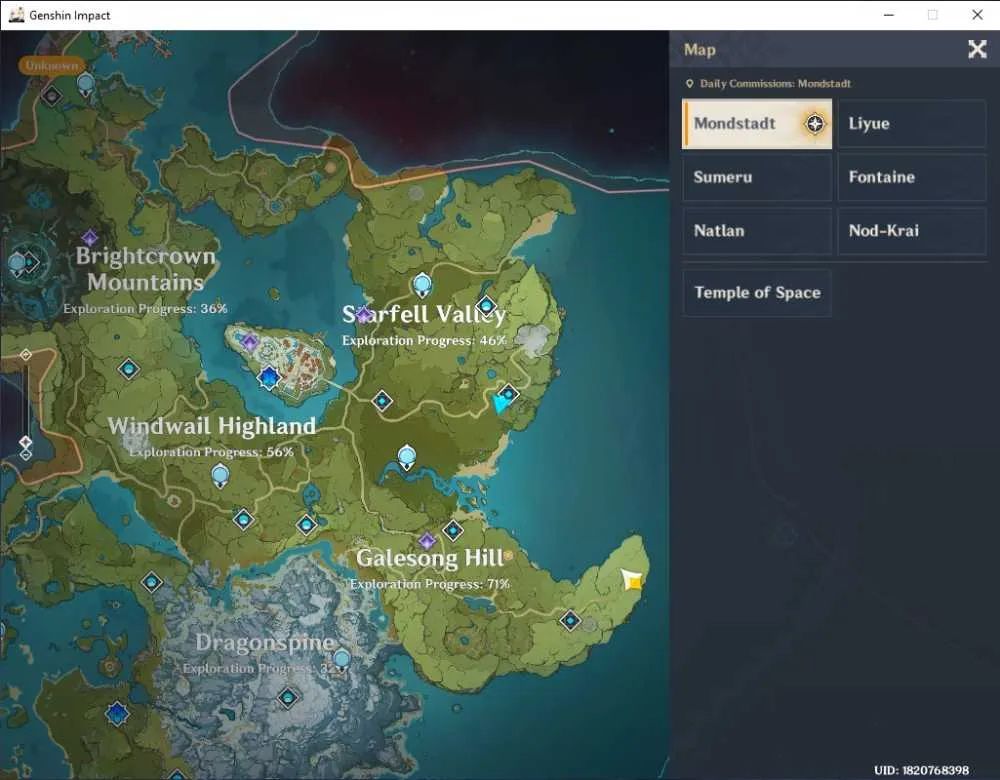Select the purple domain inside Mondstadt city island
1000x780 pixels.
(x=249, y=342)
